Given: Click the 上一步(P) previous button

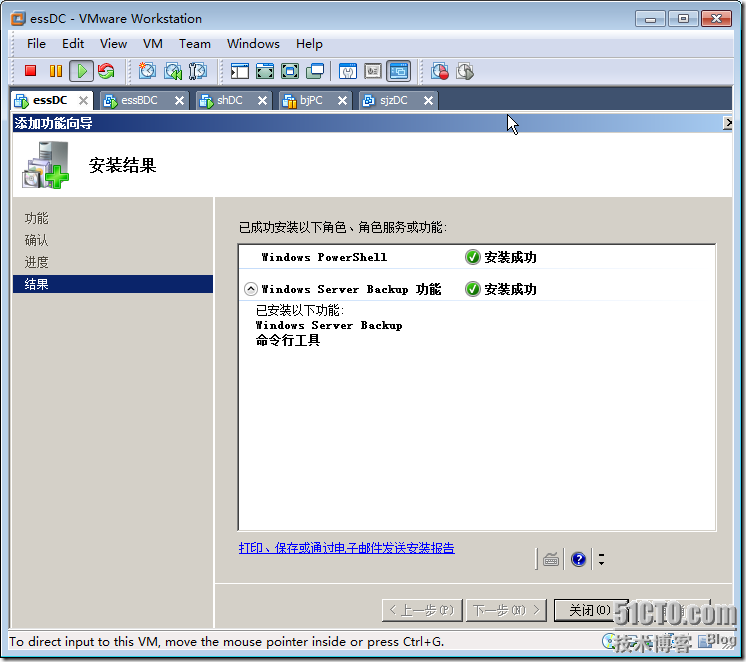Looking at the screenshot, I should 422,610.
